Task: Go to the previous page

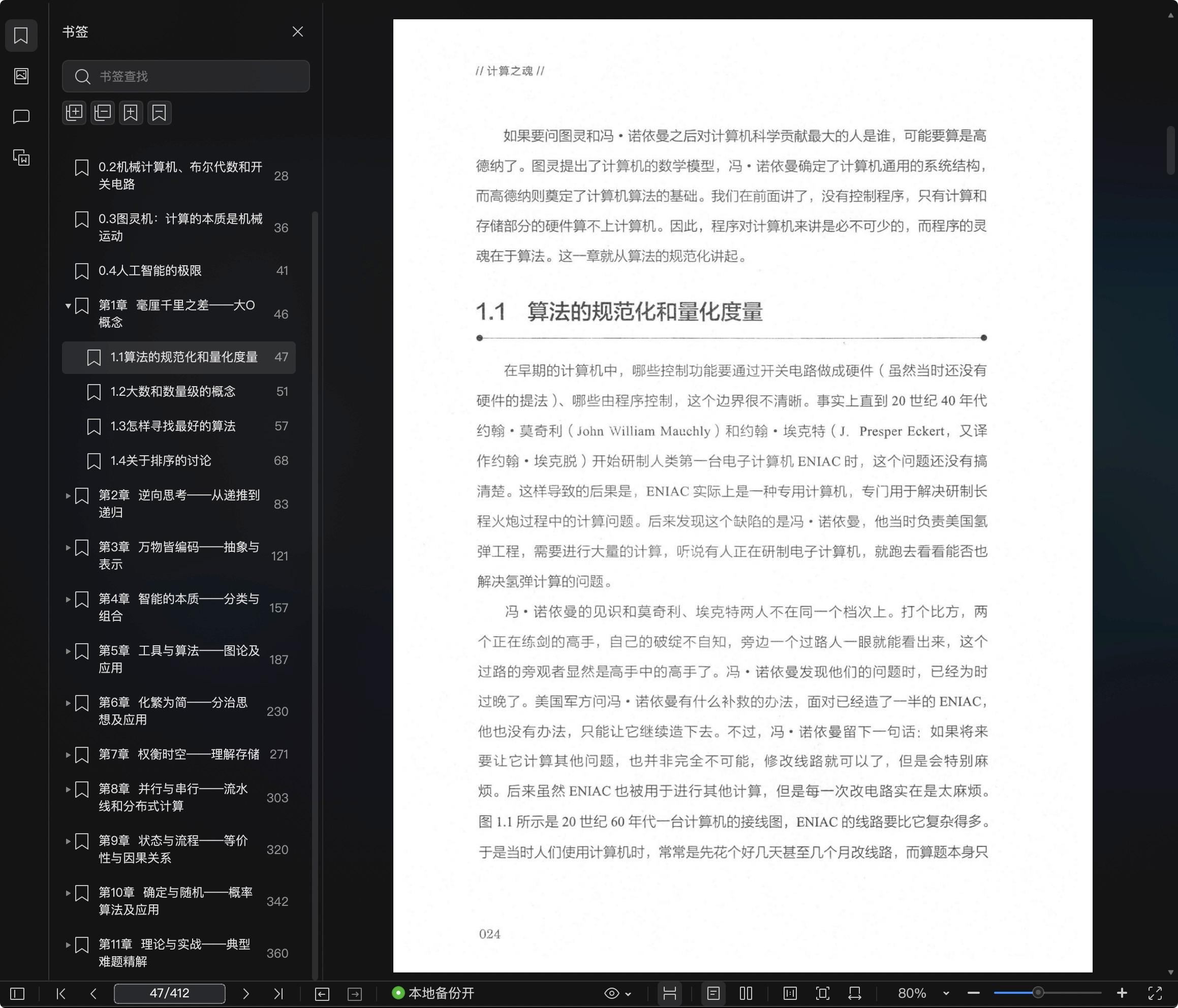Action: [x=93, y=993]
